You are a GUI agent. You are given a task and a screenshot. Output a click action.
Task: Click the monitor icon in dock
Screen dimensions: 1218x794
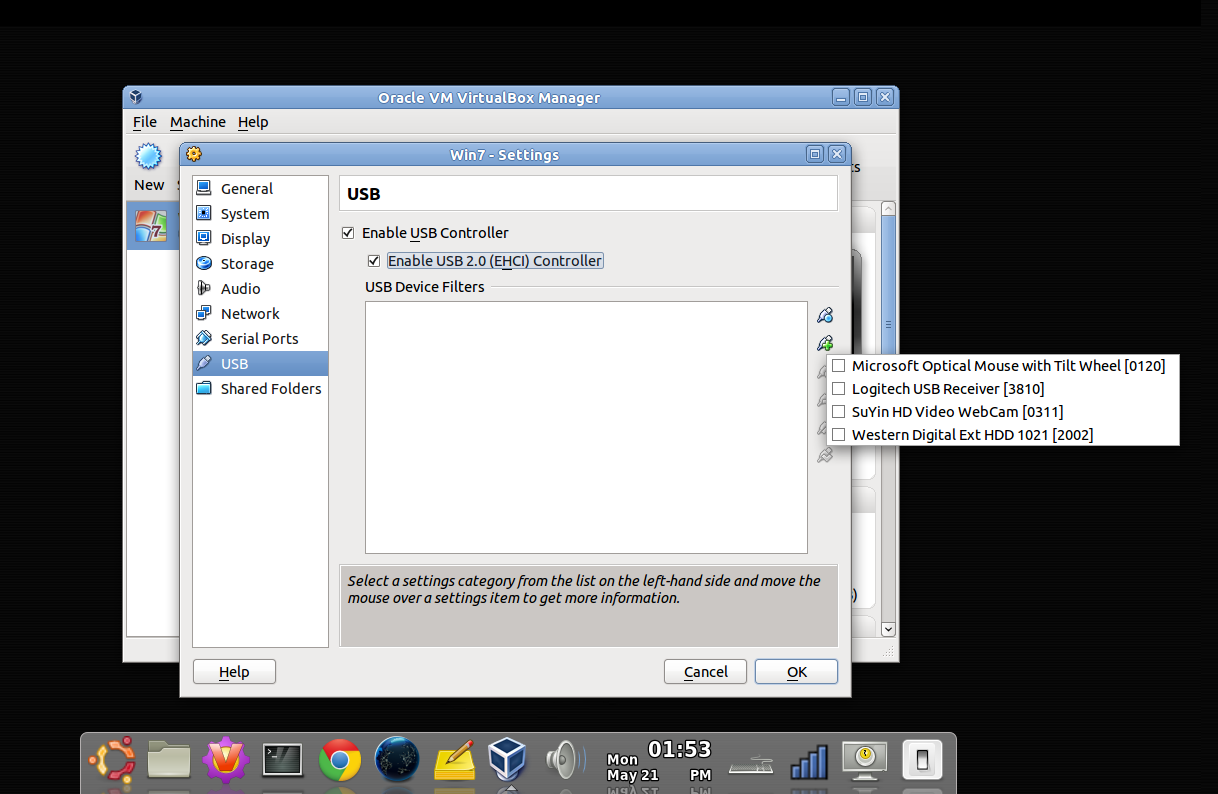coord(864,760)
